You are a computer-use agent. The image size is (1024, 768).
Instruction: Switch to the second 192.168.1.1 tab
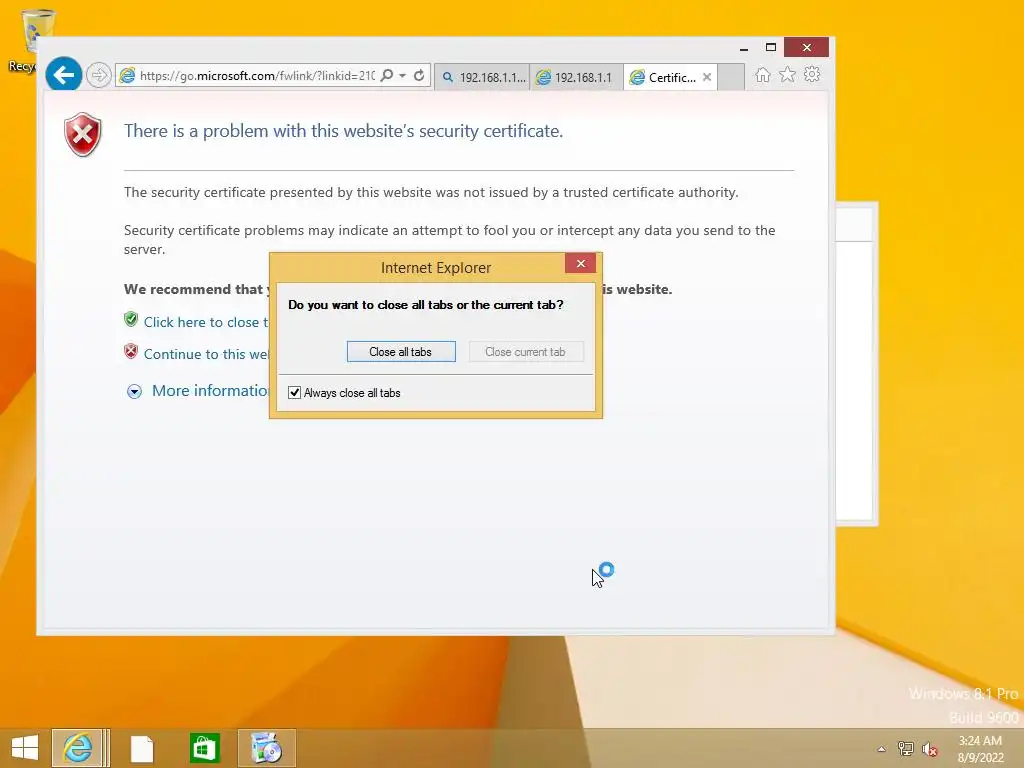tap(577, 77)
